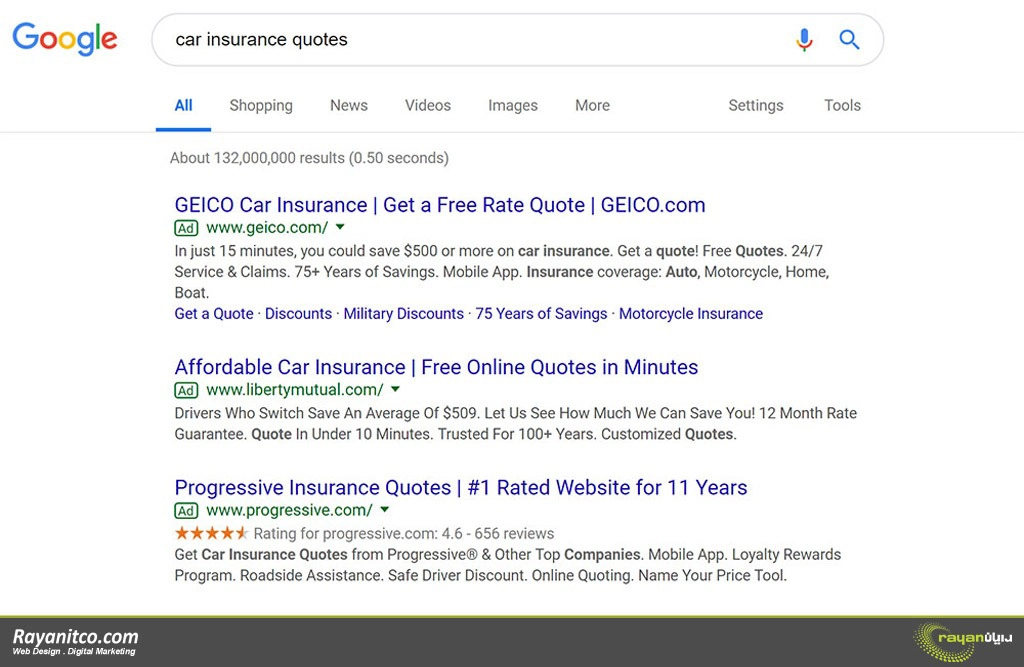Screen dimensions: 1024x667
Task: Click the Ad badge beside geico.com
Action: (186, 228)
